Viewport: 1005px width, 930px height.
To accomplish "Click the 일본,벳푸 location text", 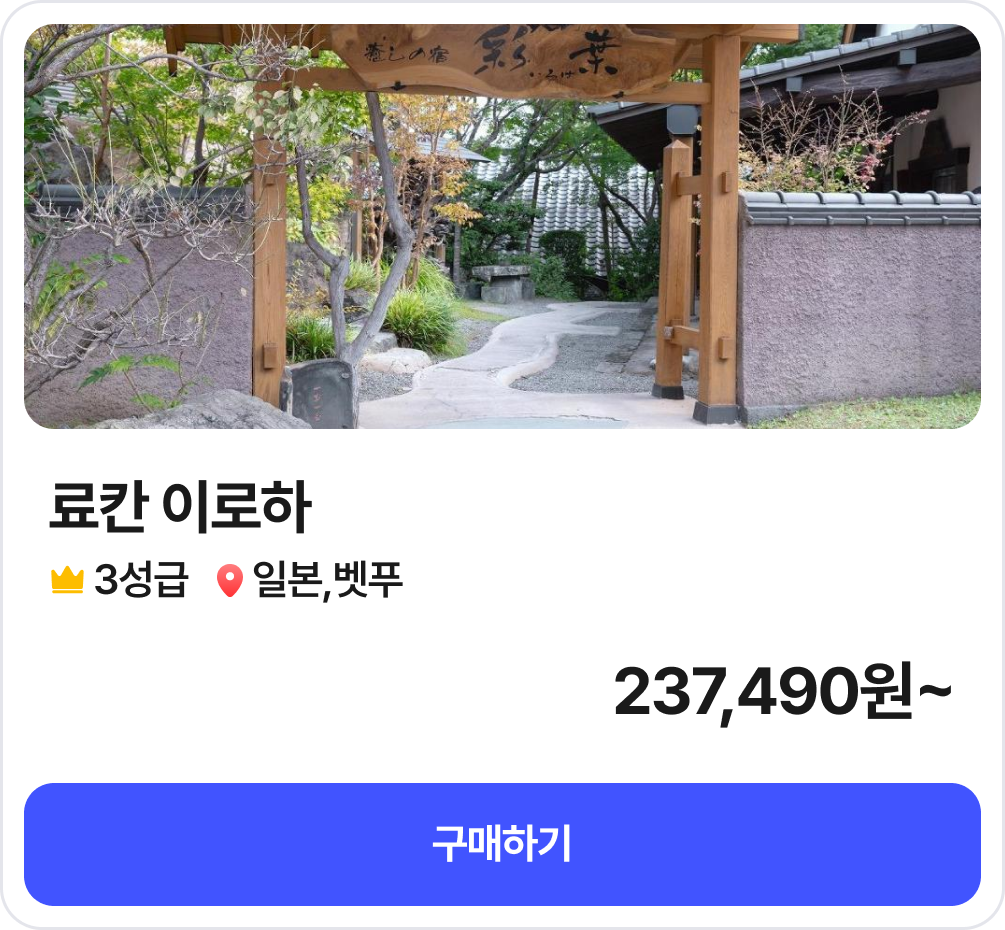I will (x=328, y=580).
